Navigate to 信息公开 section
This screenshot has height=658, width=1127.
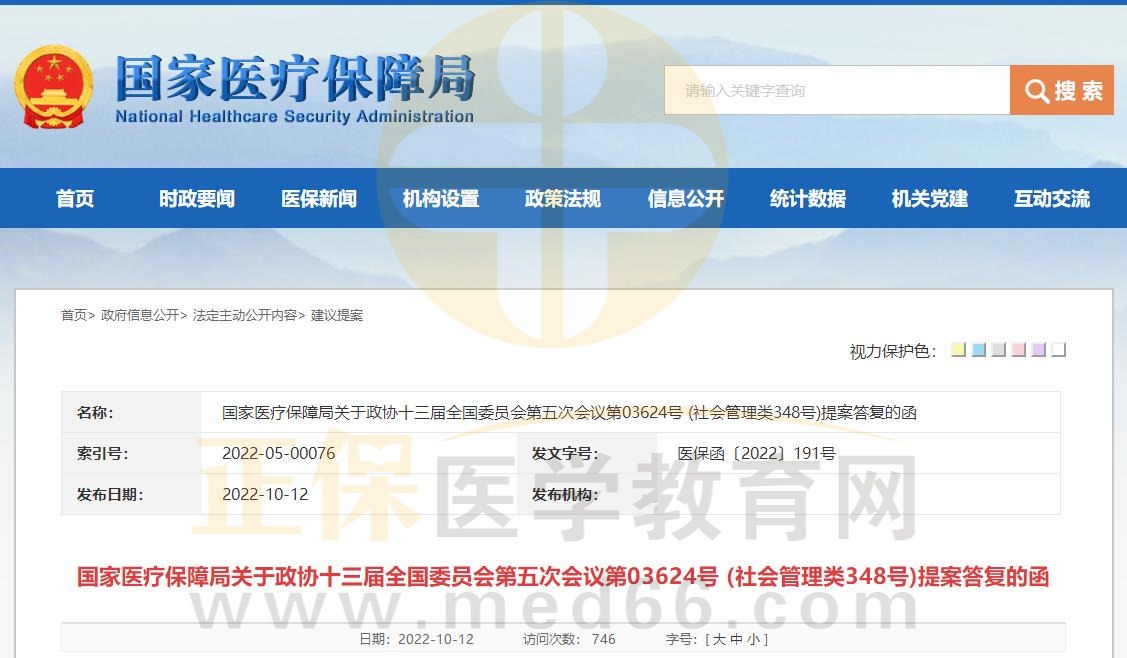pyautogui.click(x=686, y=199)
